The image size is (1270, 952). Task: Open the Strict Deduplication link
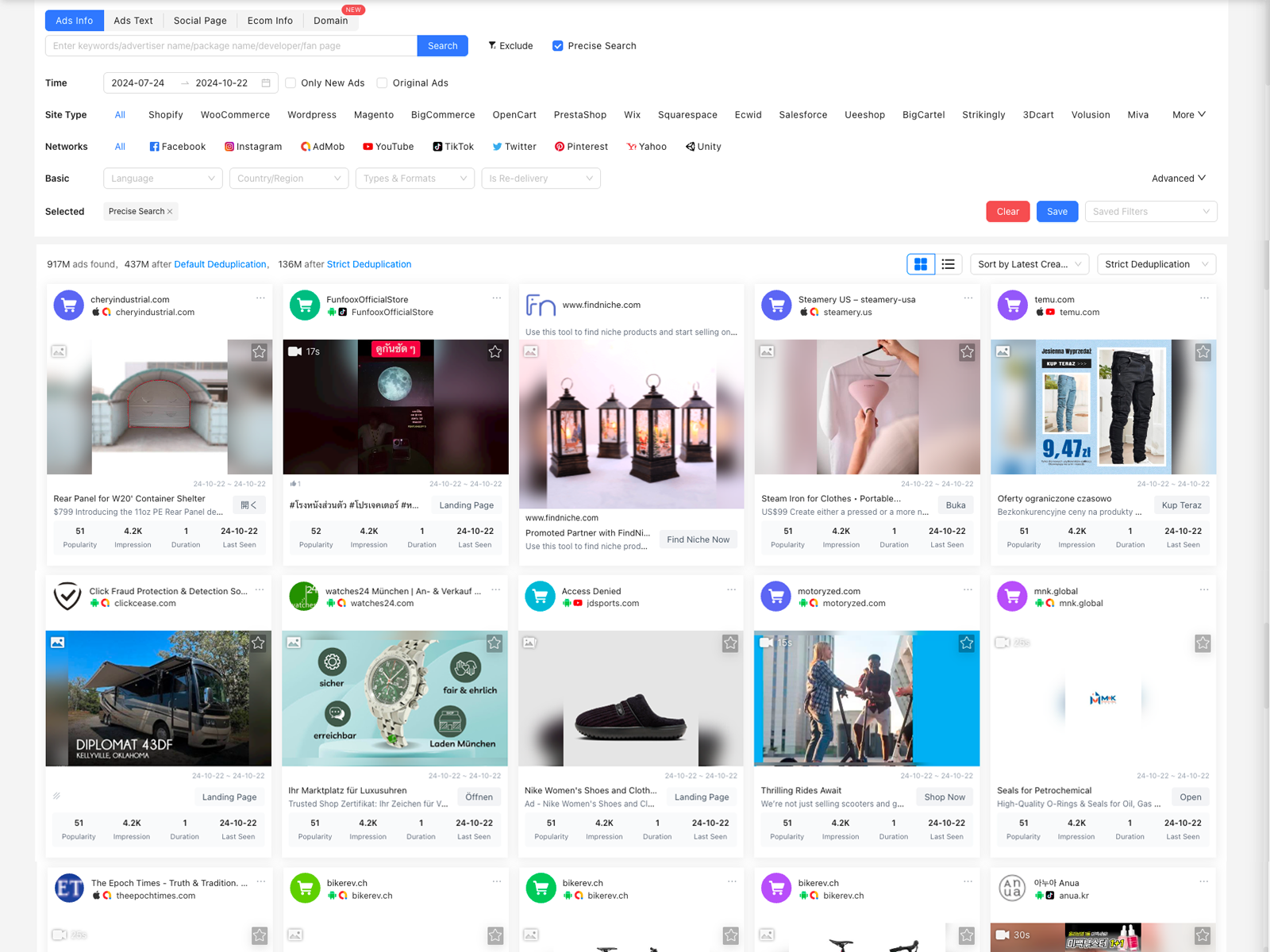368,264
